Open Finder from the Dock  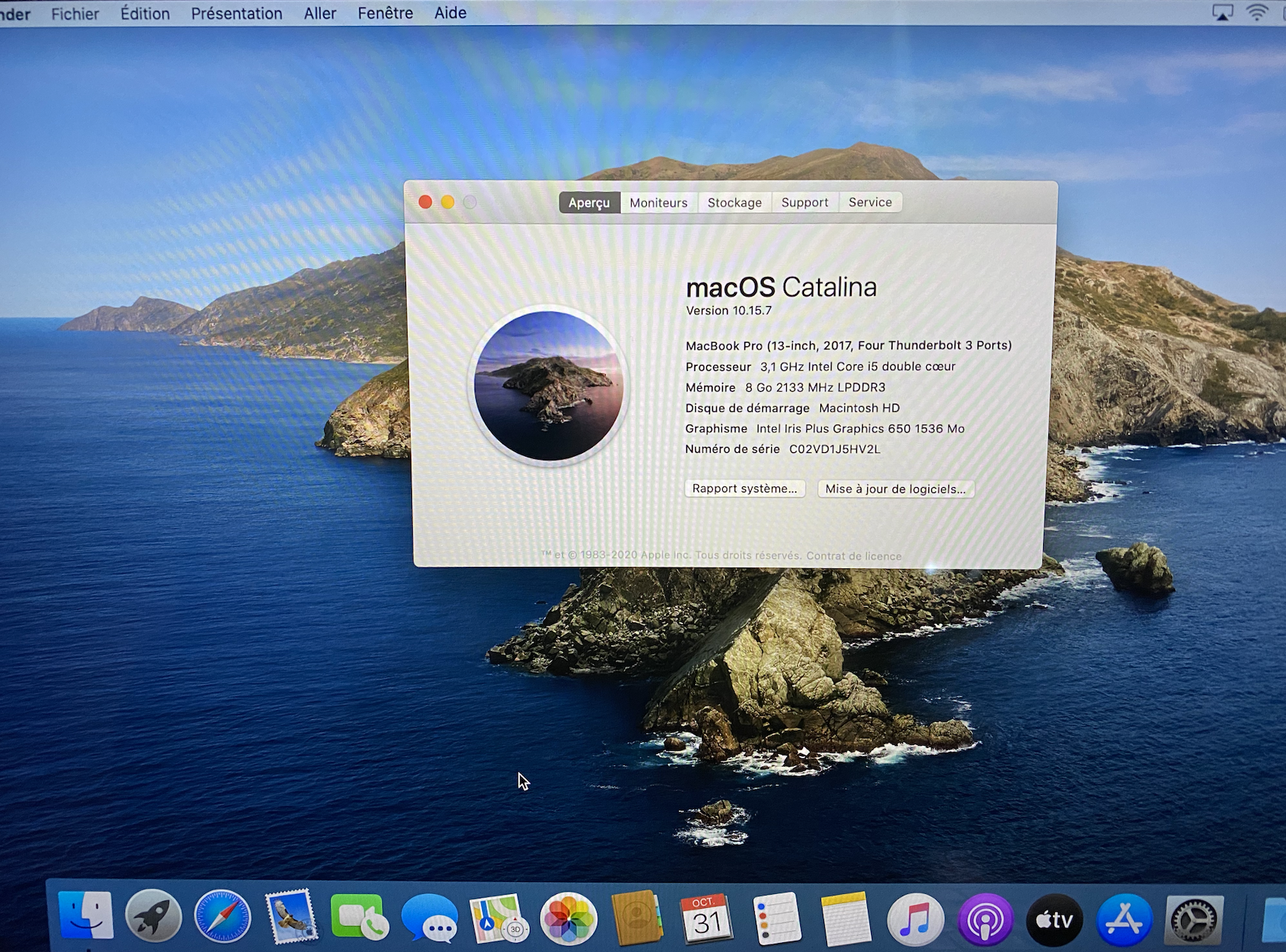(86, 915)
